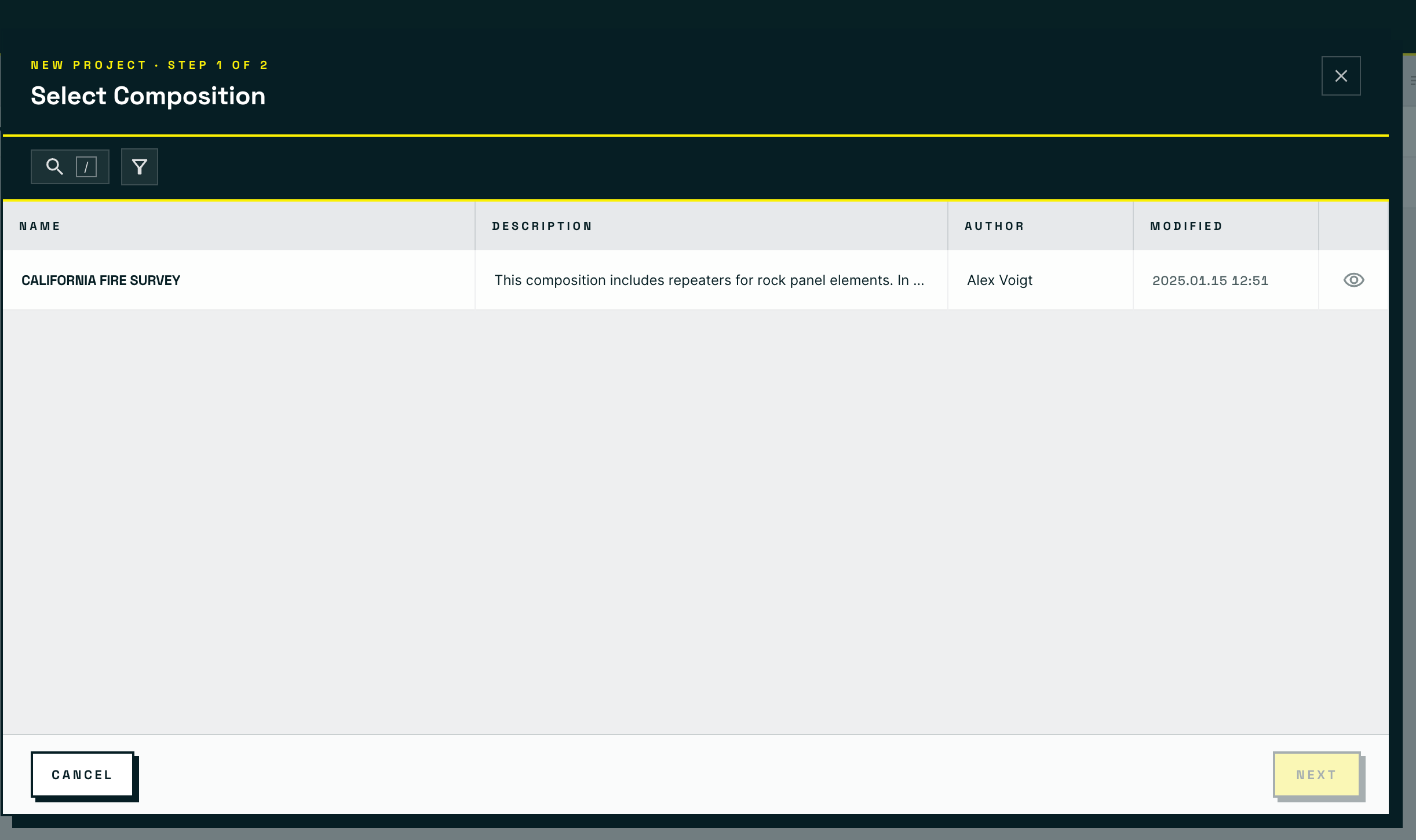Click the Cancel button
1416x840 pixels.
click(82, 775)
